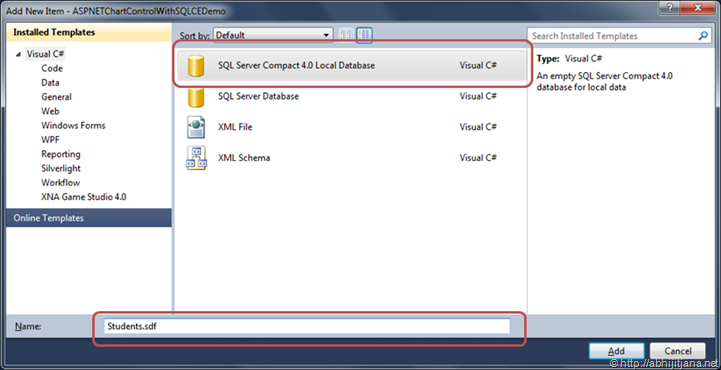The width and height of the screenshot is (721, 370).
Task: Switch to medium icons list view
Action: (x=364, y=35)
